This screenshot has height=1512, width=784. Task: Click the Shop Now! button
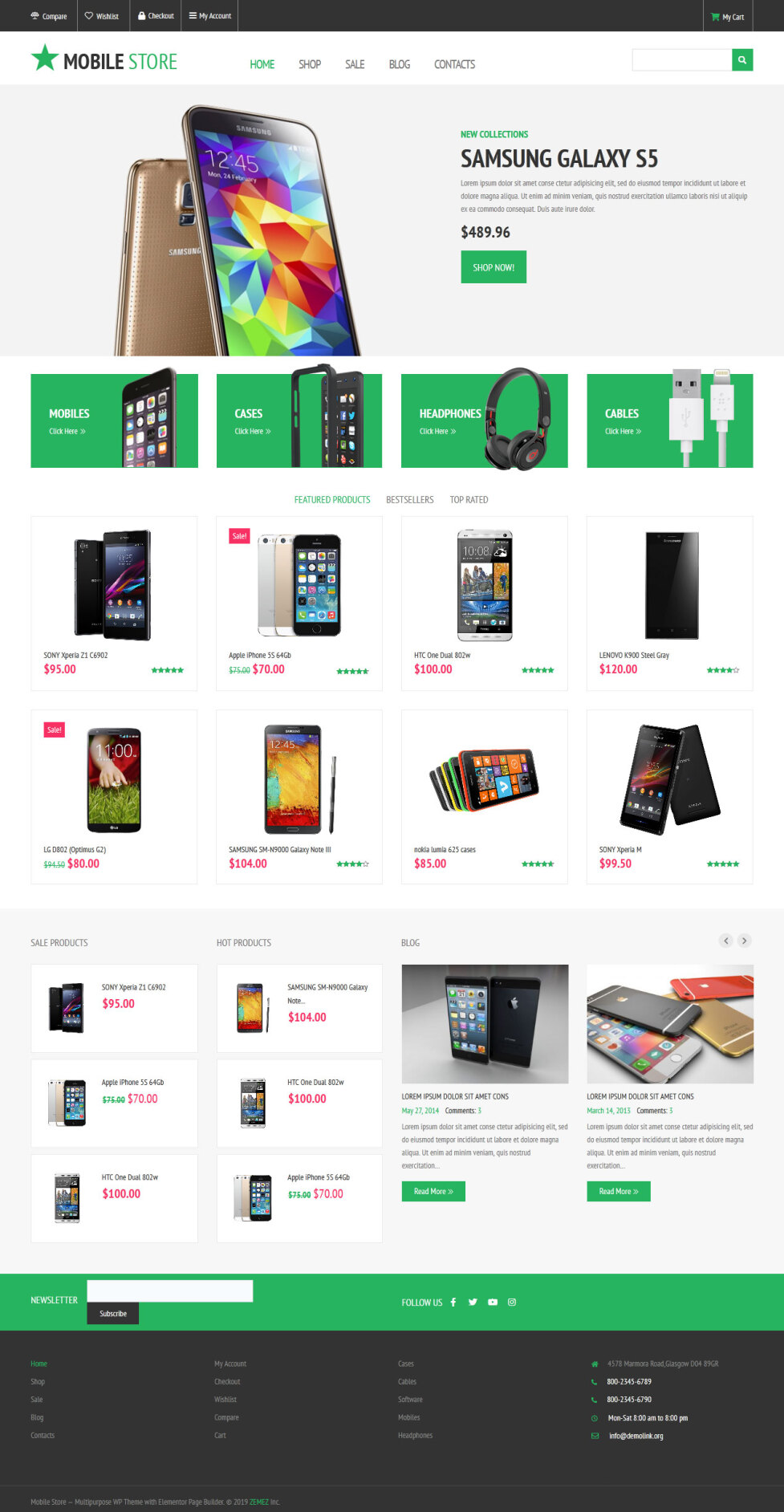(x=494, y=267)
